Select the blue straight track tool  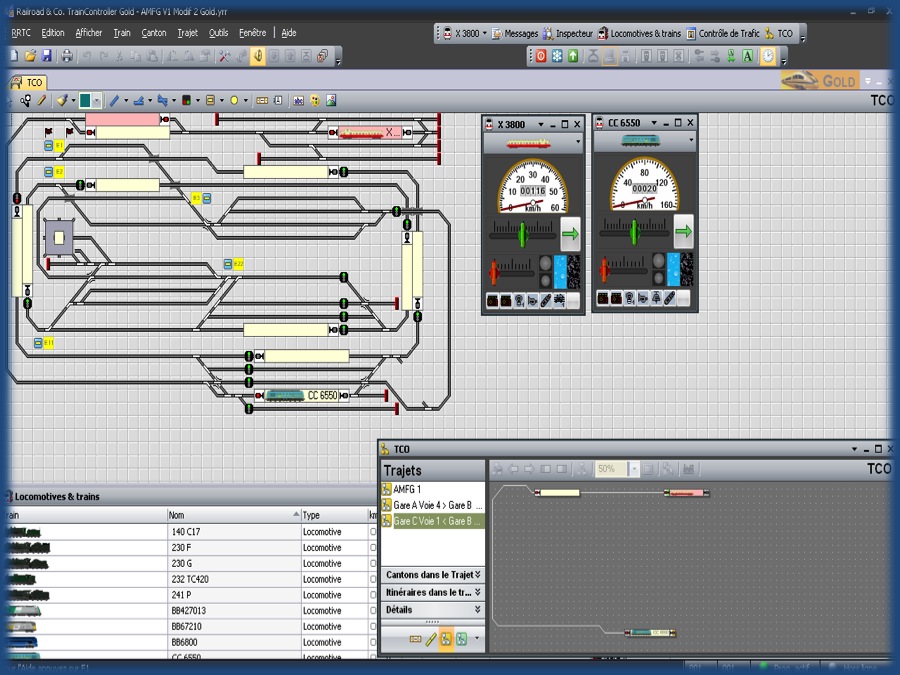114,100
